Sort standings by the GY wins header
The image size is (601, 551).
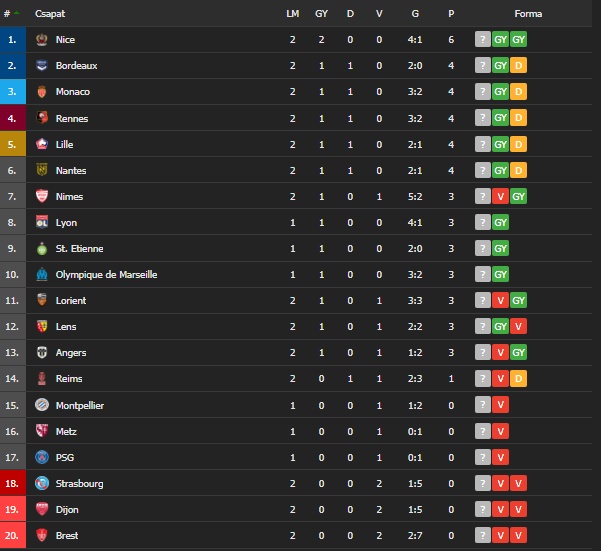(321, 14)
